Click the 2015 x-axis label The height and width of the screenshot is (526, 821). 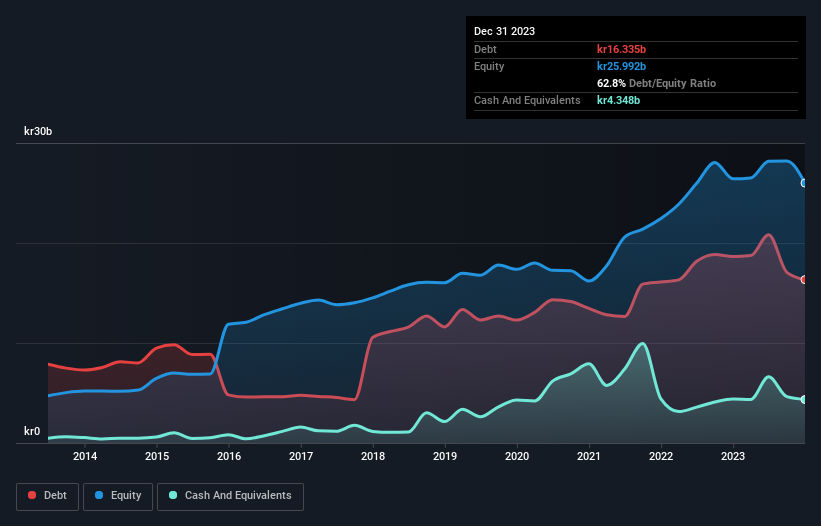click(x=157, y=456)
